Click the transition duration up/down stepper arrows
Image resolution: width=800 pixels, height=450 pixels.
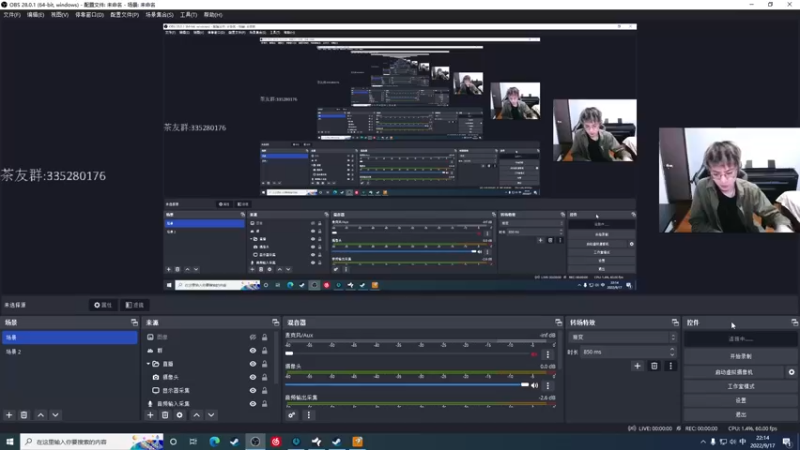click(x=672, y=352)
